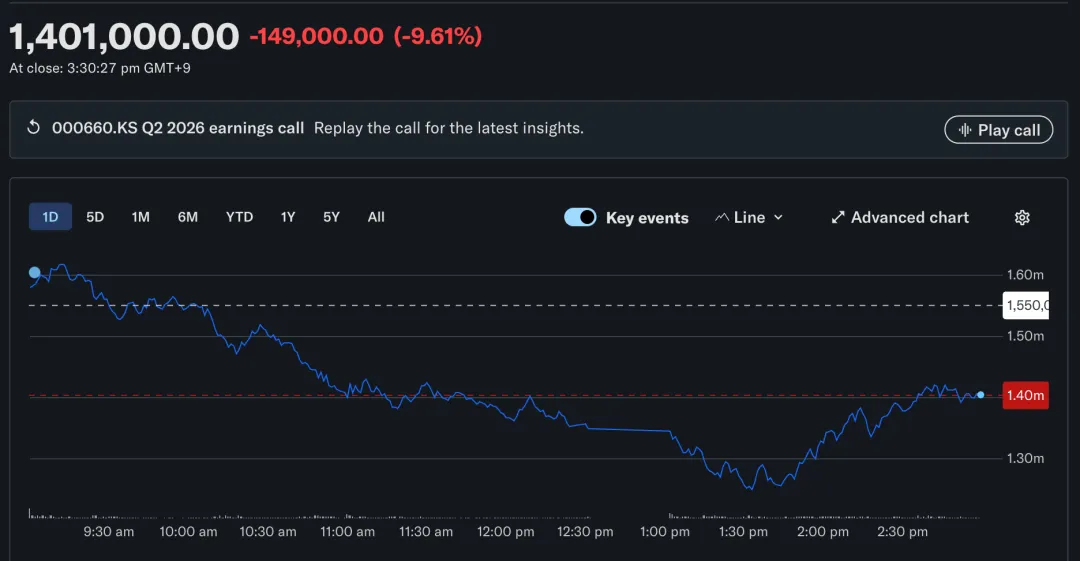Click the 1.60m axis label
The width and height of the screenshot is (1080, 561).
click(x=1025, y=275)
